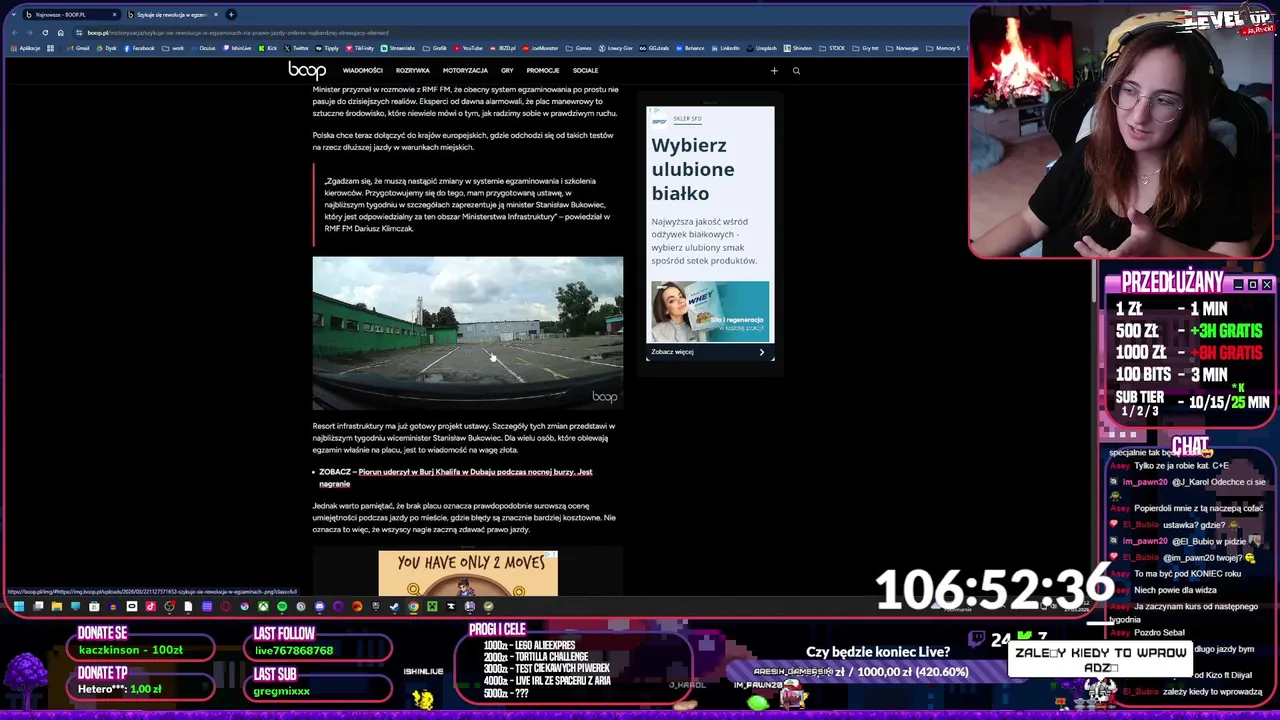1280x720 pixels.
Task: Open the JBZD.pl bookmark
Action: point(504,48)
